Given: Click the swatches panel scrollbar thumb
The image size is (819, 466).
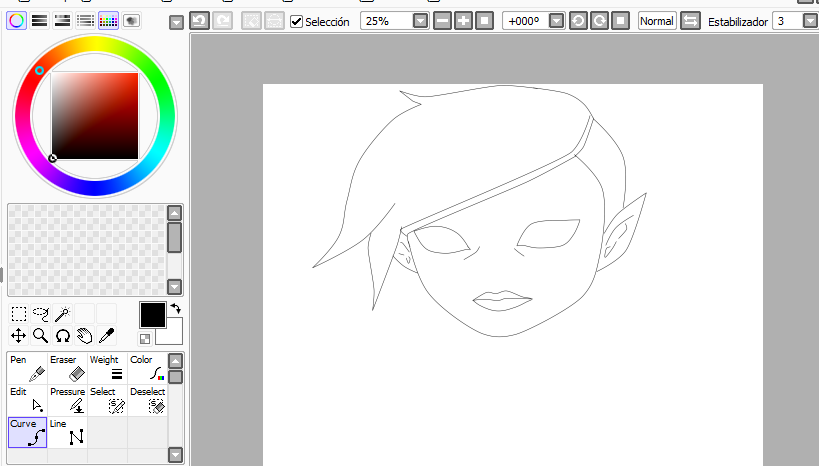Looking at the screenshot, I should (x=174, y=238).
